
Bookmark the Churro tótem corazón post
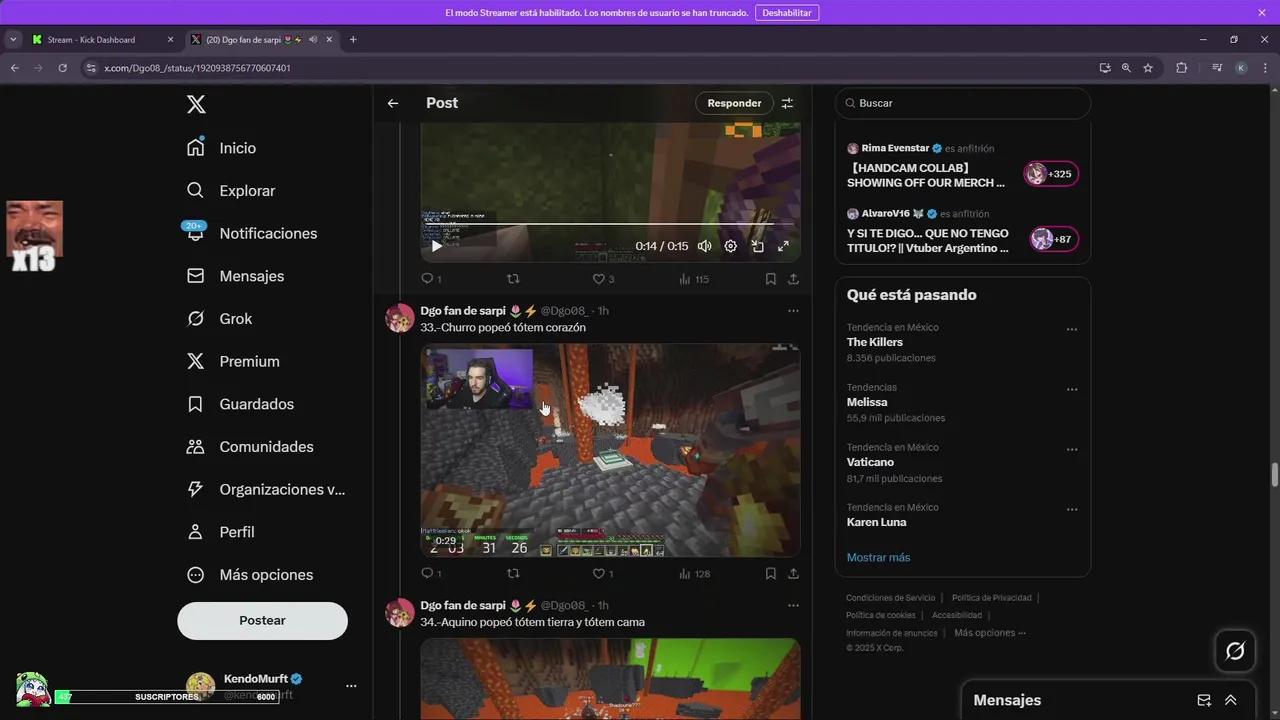[771, 574]
